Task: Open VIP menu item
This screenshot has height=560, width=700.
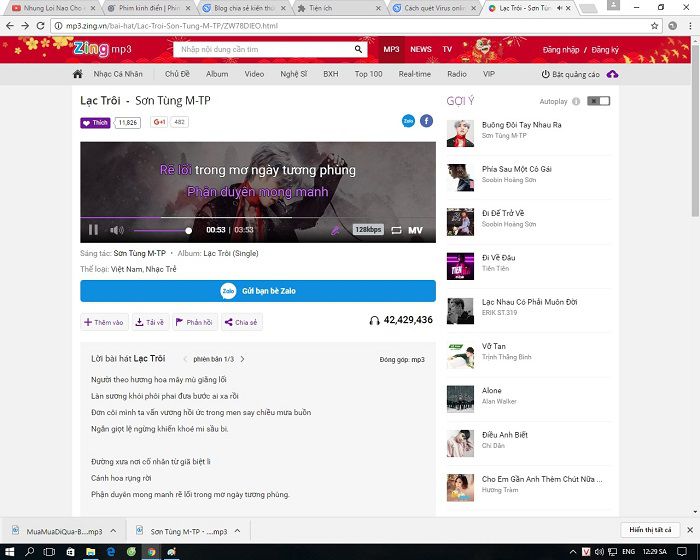Action: point(488,74)
